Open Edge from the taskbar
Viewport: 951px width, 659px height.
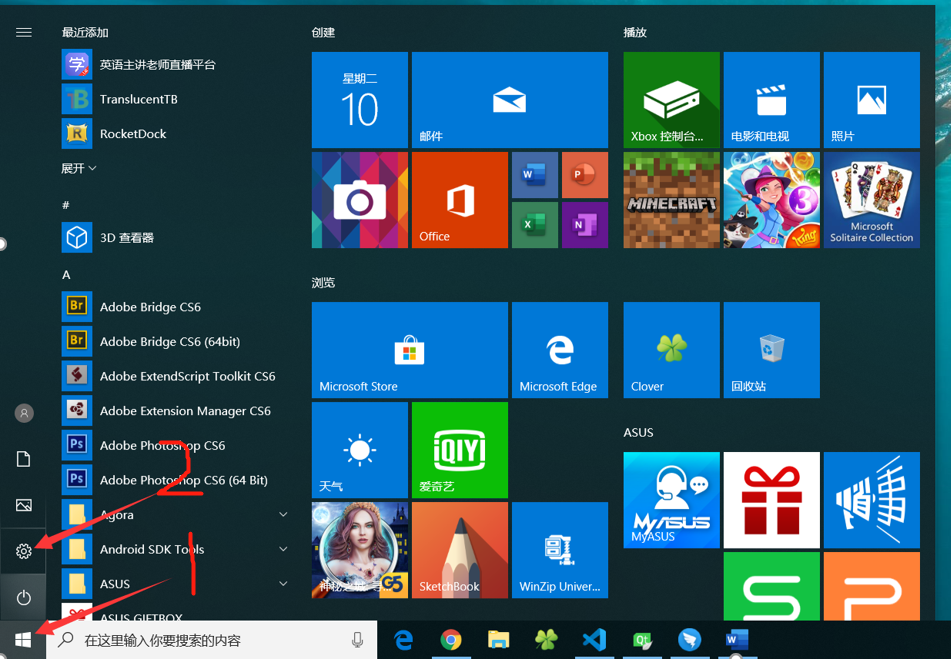(x=403, y=640)
